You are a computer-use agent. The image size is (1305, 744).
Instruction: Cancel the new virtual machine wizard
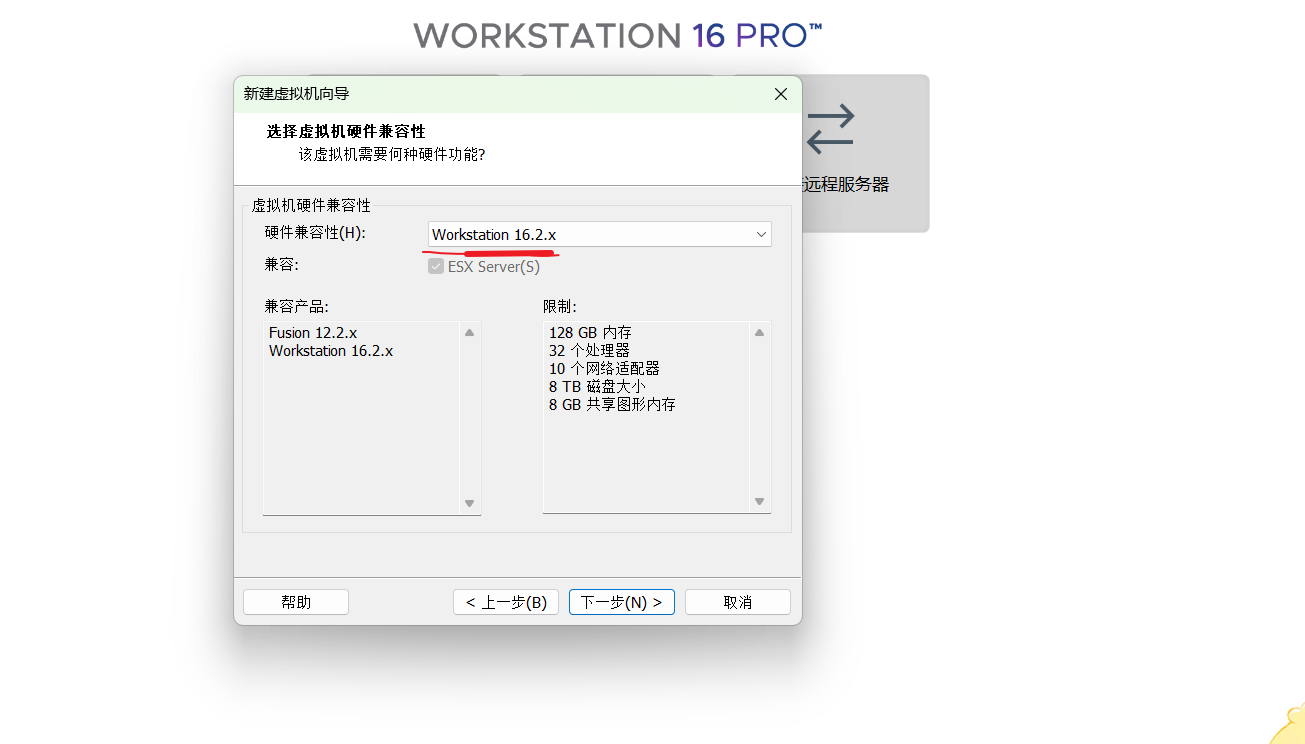[738, 602]
